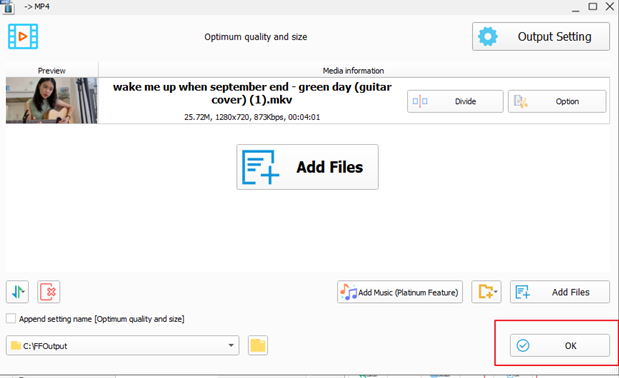Click the bottom Add Files button
Screen dimensions: 619x378
(559, 292)
